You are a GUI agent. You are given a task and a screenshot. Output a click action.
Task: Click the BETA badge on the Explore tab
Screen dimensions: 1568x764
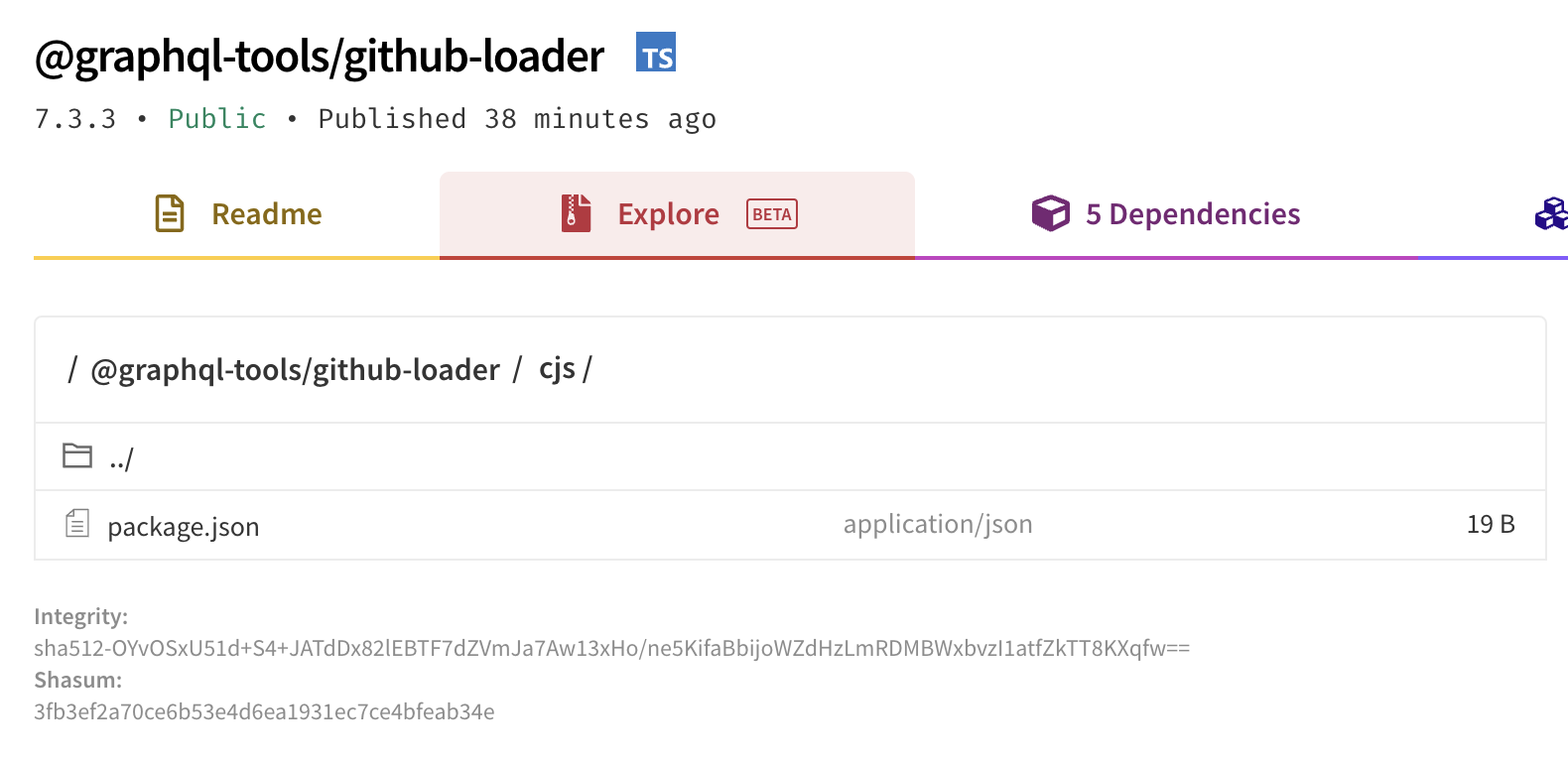point(771,214)
